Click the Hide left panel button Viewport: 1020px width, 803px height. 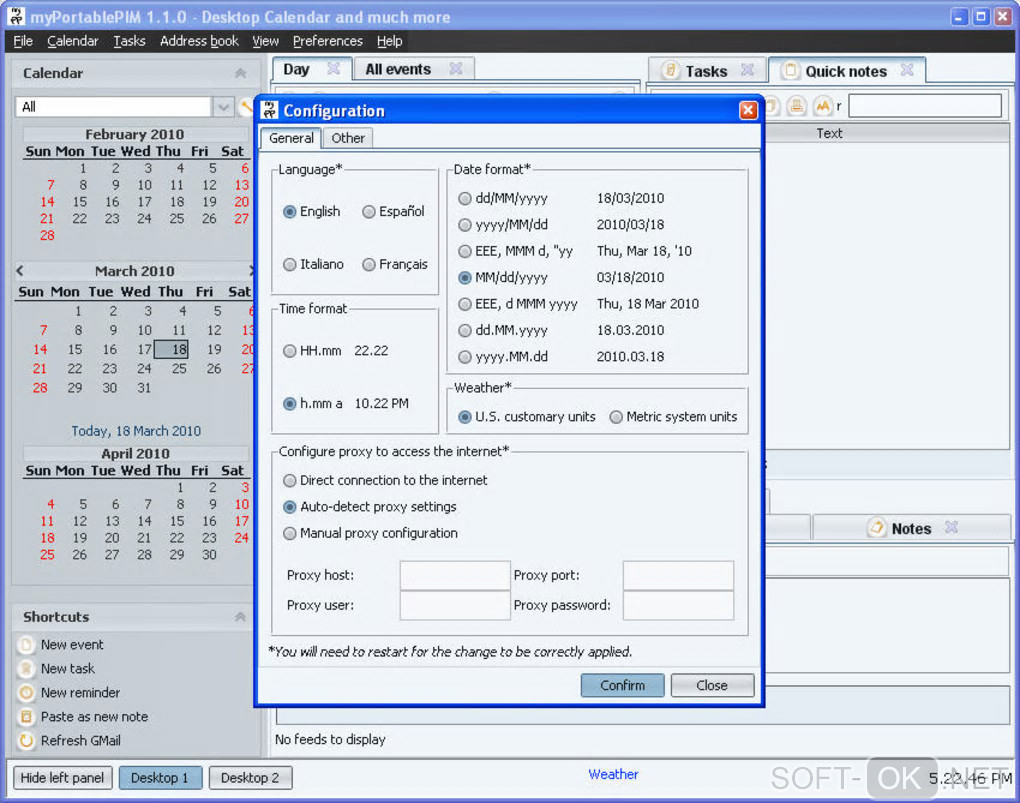coord(62,778)
